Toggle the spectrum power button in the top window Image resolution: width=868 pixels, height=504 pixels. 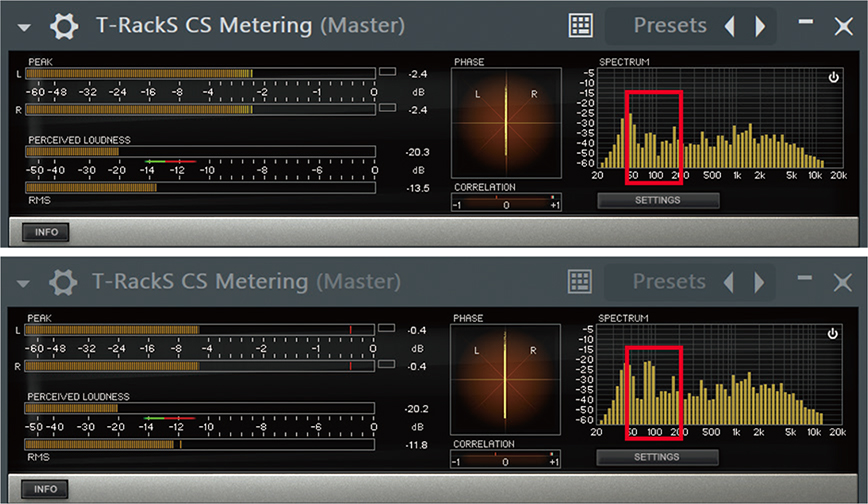tap(833, 78)
